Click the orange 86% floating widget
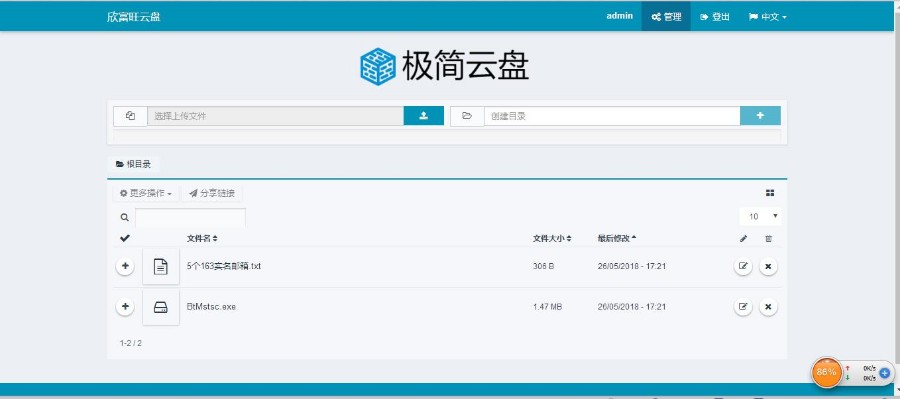900x399 pixels. (827, 372)
